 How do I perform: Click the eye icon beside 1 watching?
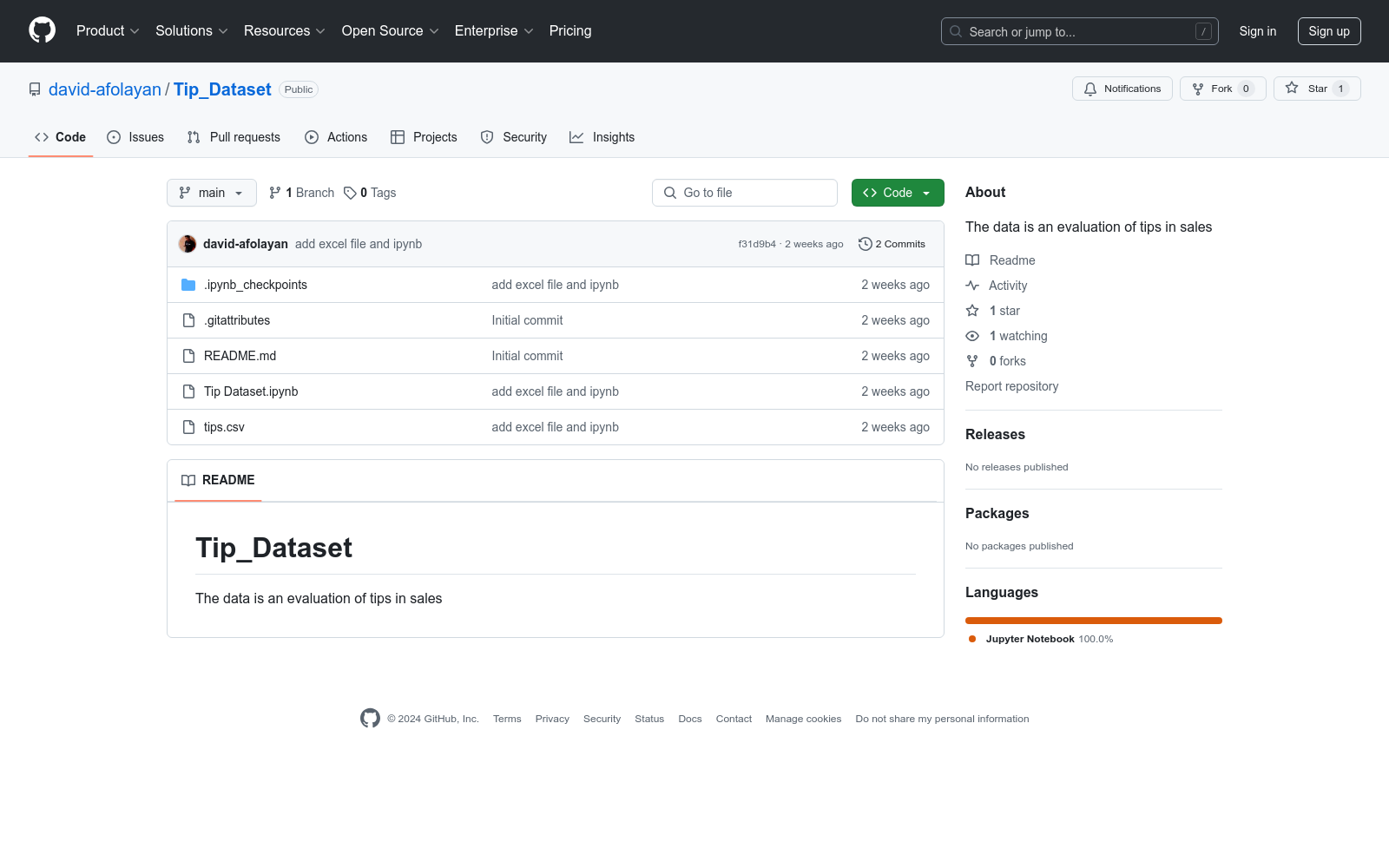click(972, 336)
